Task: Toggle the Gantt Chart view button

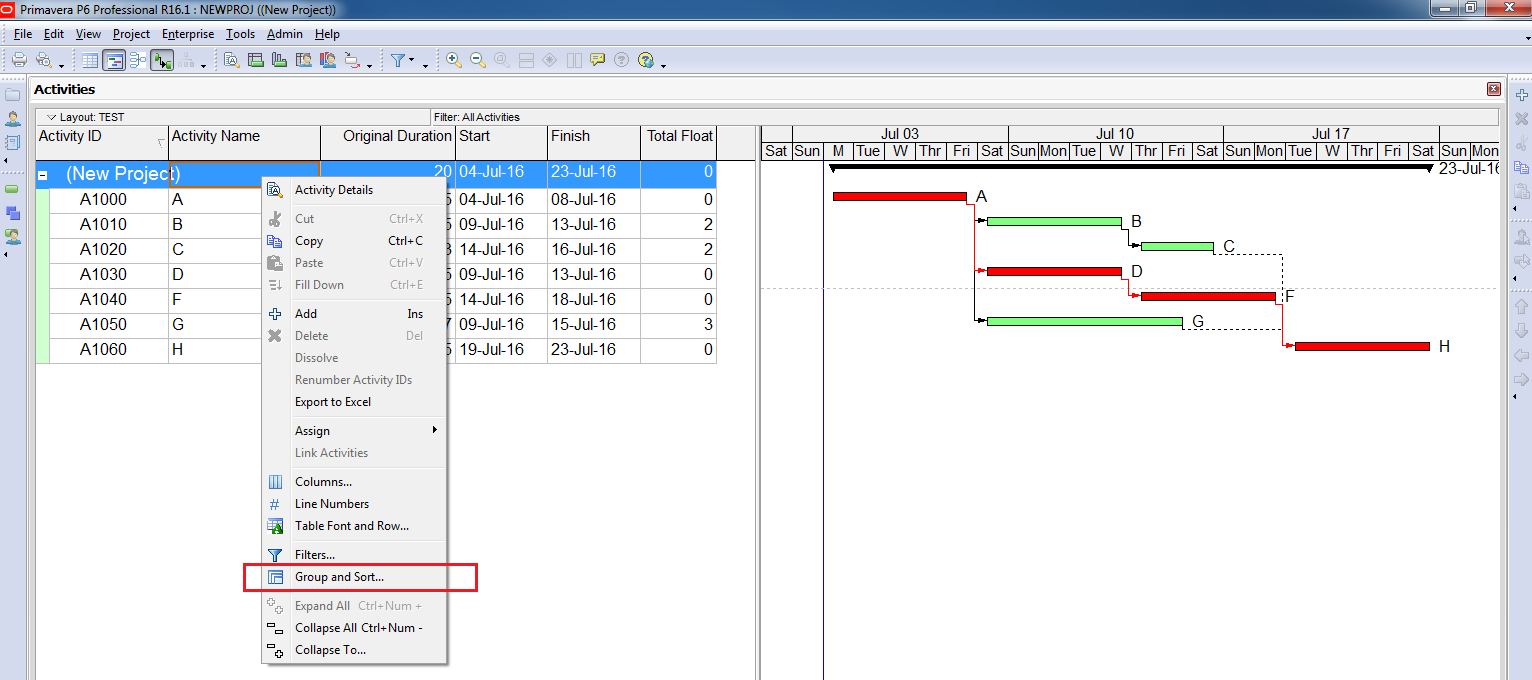Action: (114, 60)
